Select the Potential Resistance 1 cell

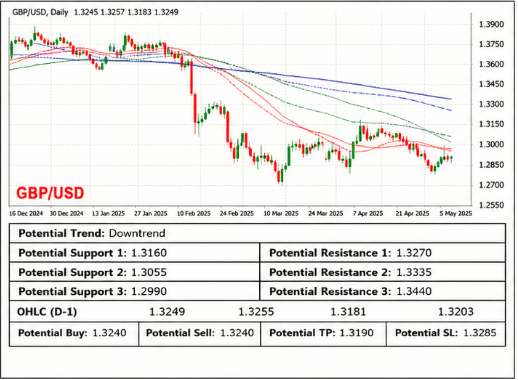click(x=383, y=253)
